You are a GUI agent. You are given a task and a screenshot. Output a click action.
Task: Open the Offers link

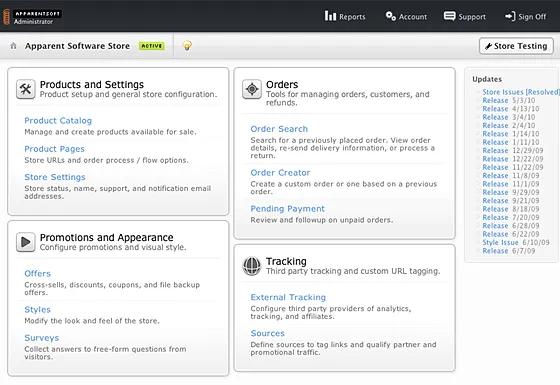click(38, 274)
